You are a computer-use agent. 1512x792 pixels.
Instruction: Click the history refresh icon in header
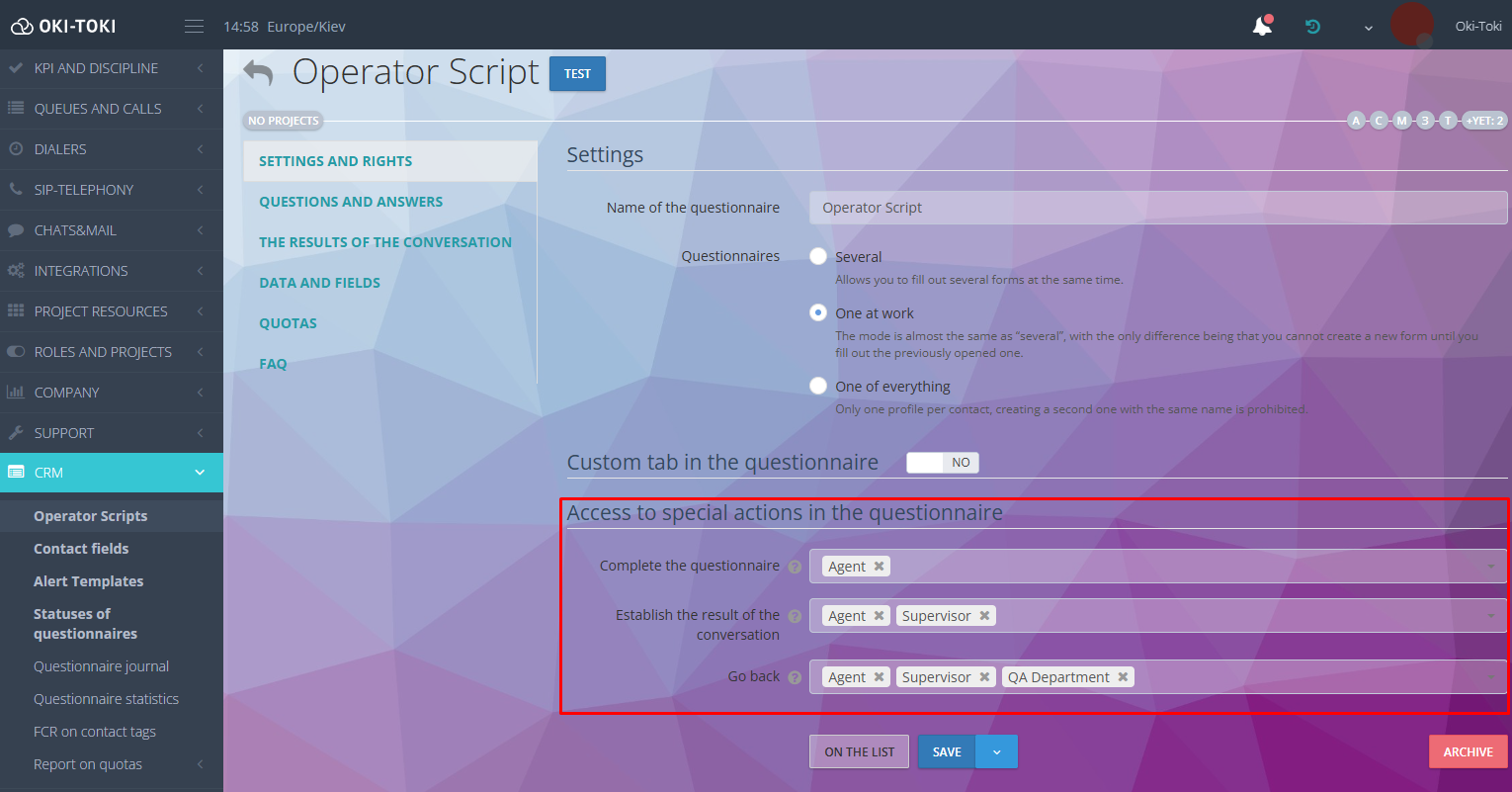coord(1312,27)
